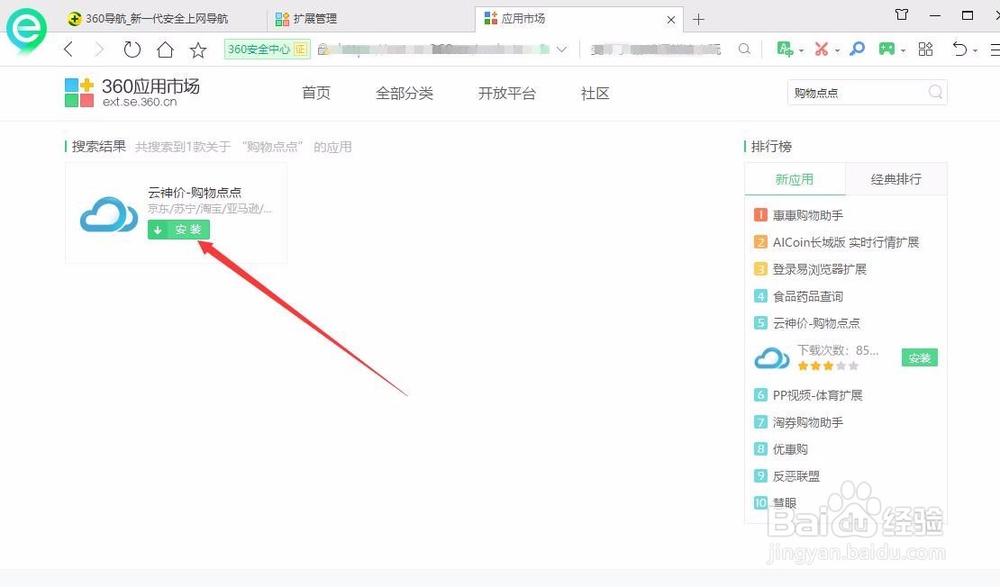Click the undo closed tab icon
The image size is (1000, 587).
[960, 48]
